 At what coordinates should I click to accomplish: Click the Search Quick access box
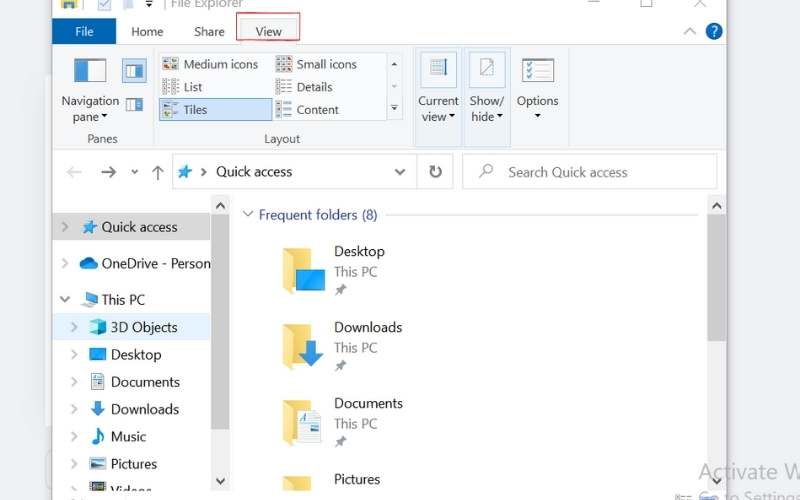[x=589, y=172]
